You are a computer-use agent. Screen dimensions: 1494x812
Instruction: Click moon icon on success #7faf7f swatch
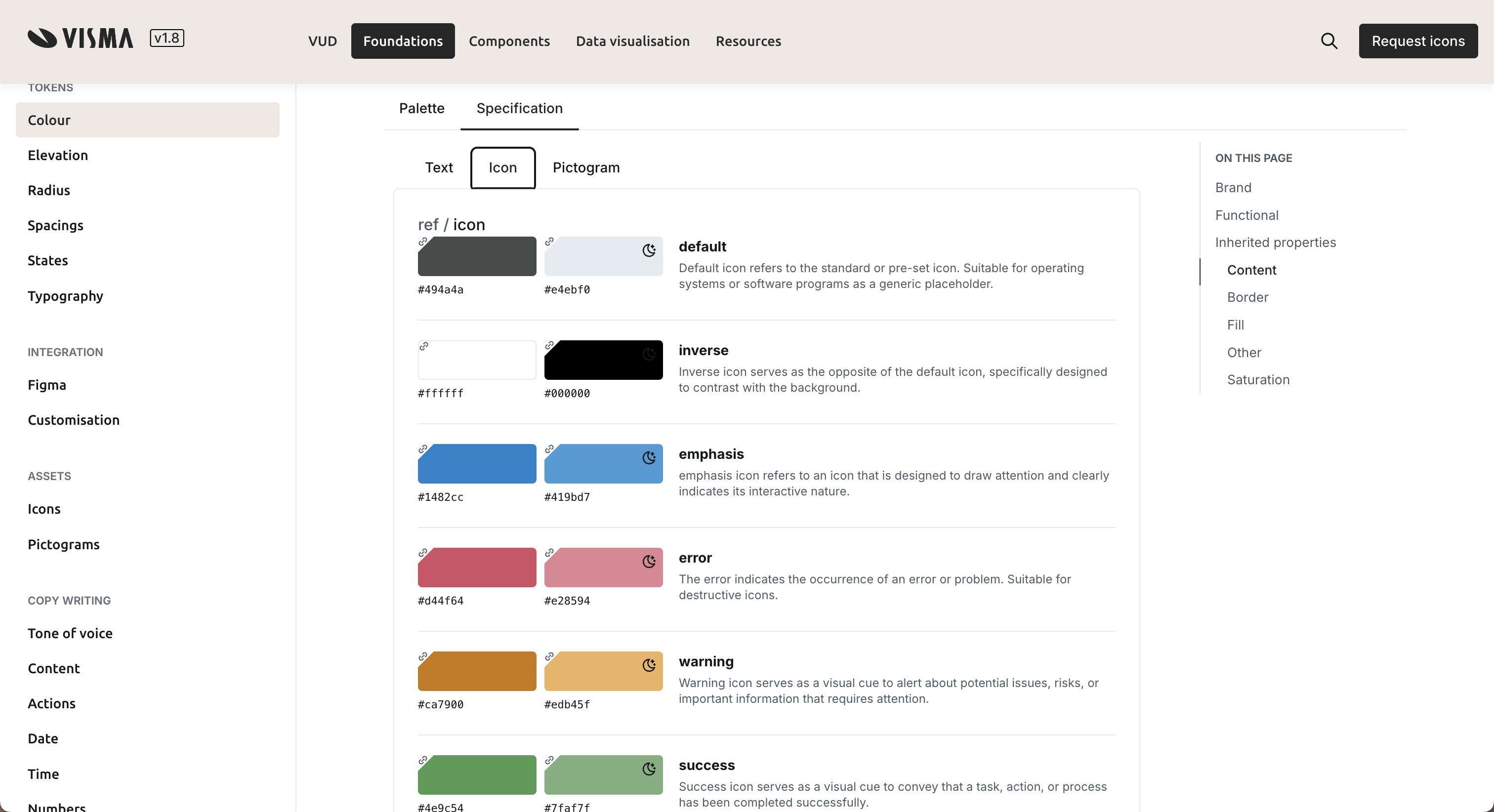[x=649, y=769]
